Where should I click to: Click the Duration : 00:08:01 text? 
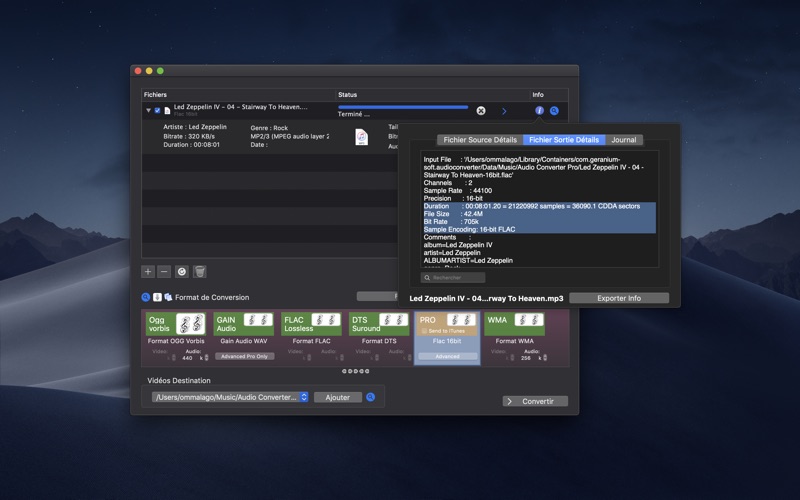point(191,144)
